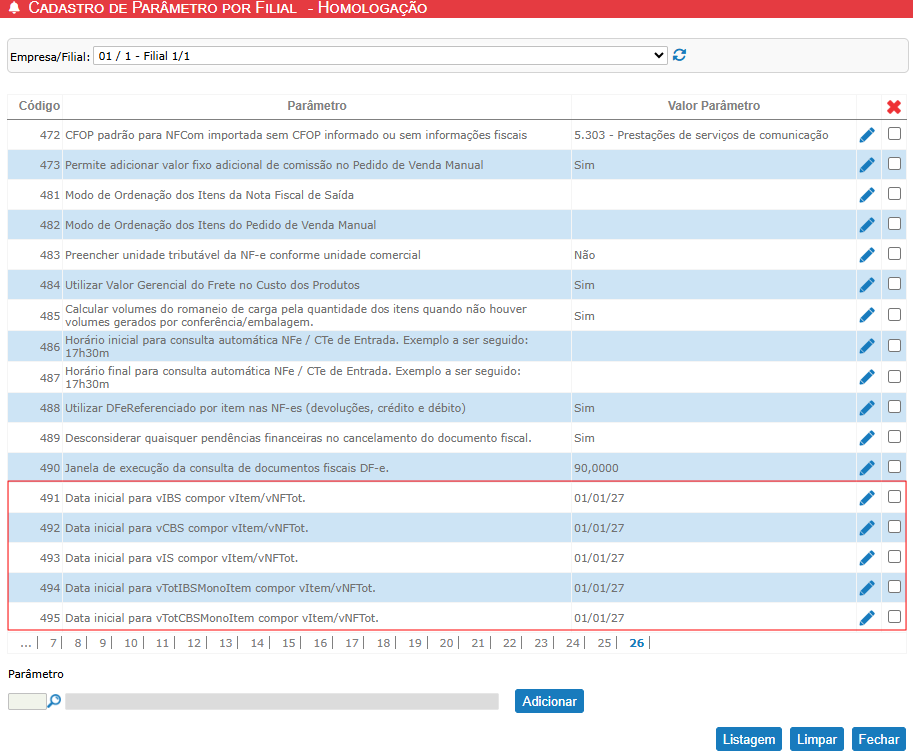Image resolution: width=913 pixels, height=752 pixels.
Task: Select checkbox on row 483
Action: 894,254
